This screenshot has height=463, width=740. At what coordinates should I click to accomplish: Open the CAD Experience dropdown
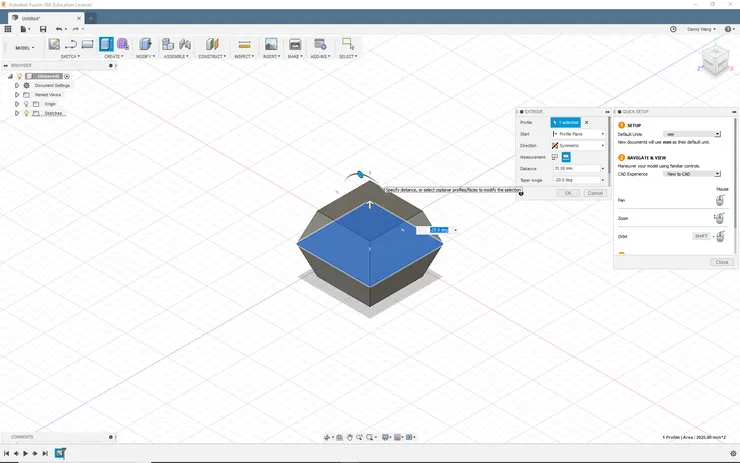coord(691,174)
